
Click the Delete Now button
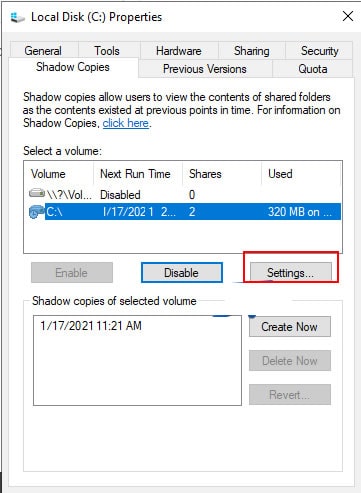click(x=290, y=361)
